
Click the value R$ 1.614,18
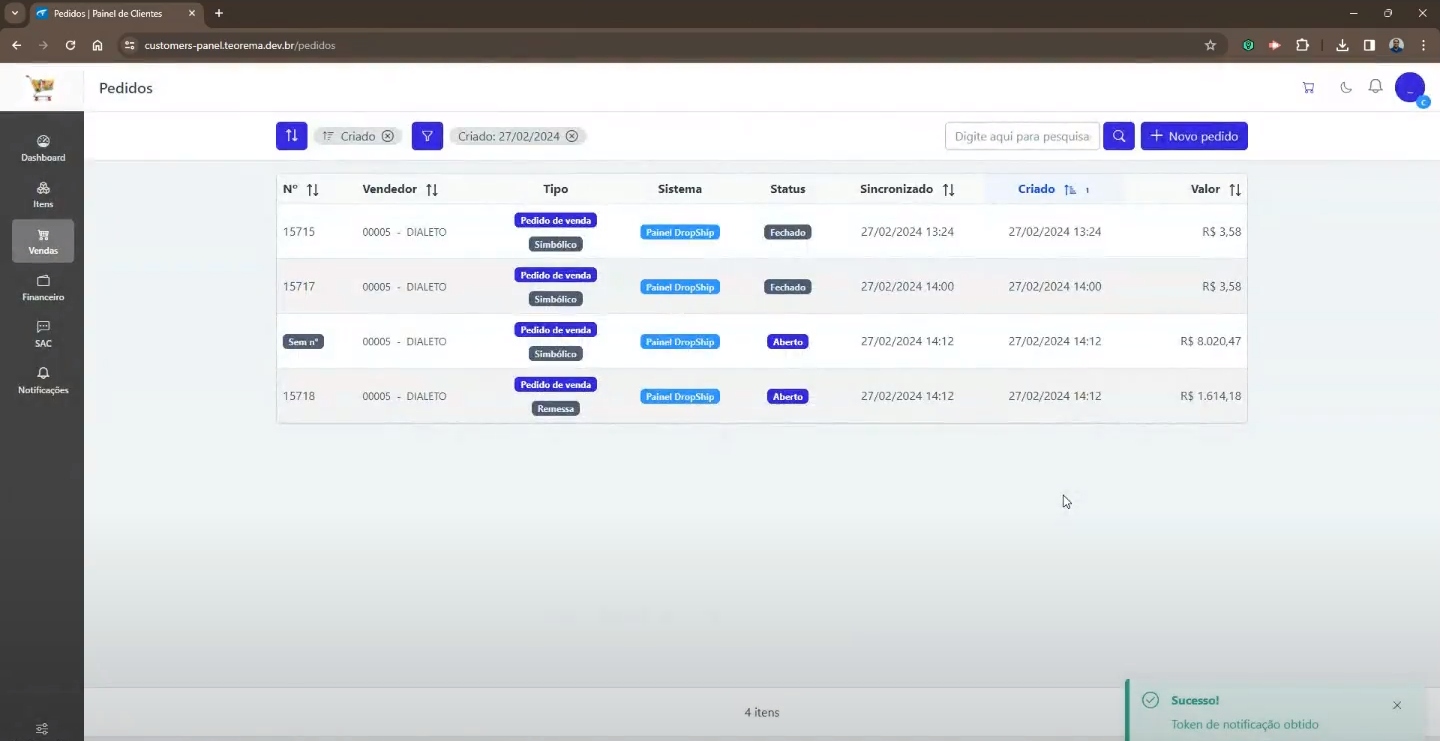point(1211,396)
